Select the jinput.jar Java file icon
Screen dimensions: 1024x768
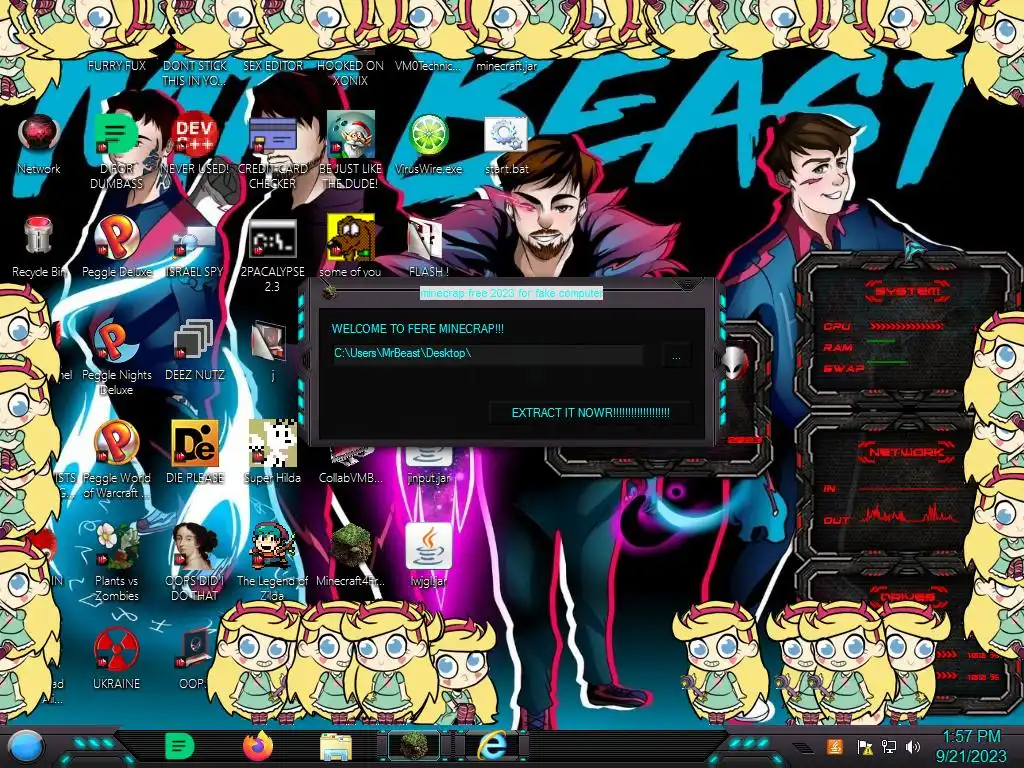[x=428, y=457]
